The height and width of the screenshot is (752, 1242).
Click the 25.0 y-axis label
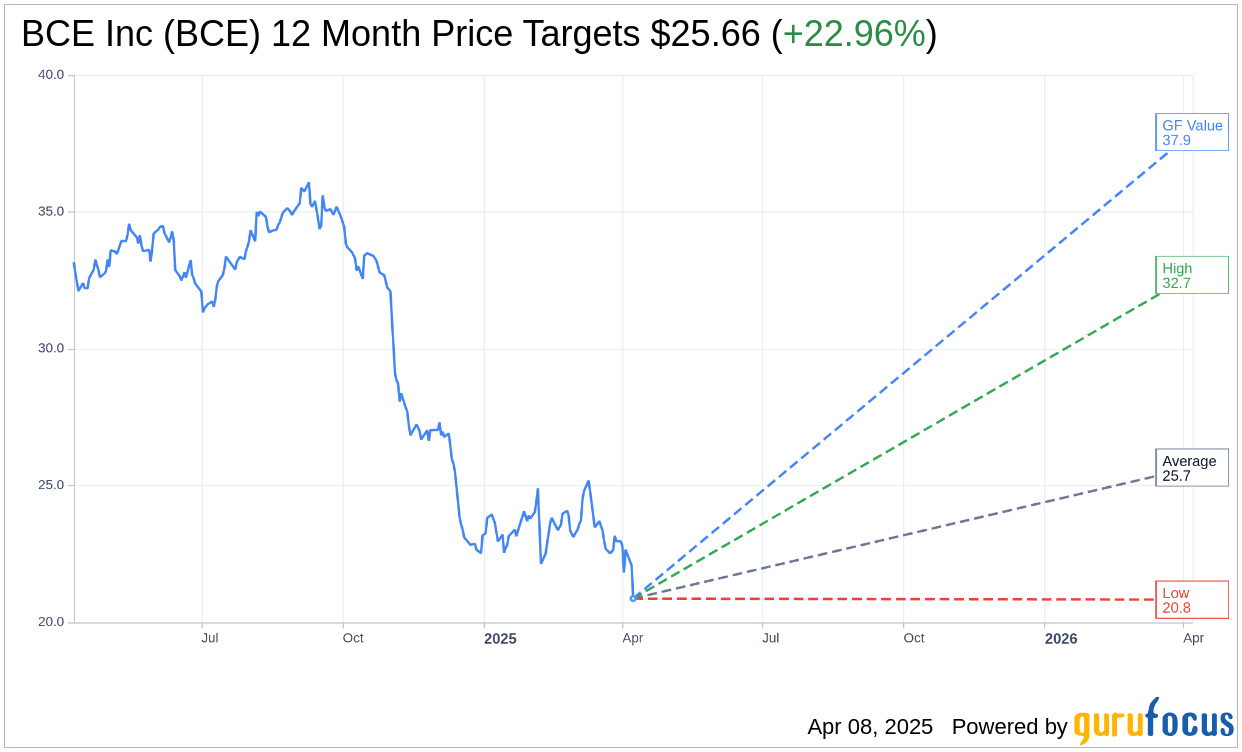tap(51, 485)
